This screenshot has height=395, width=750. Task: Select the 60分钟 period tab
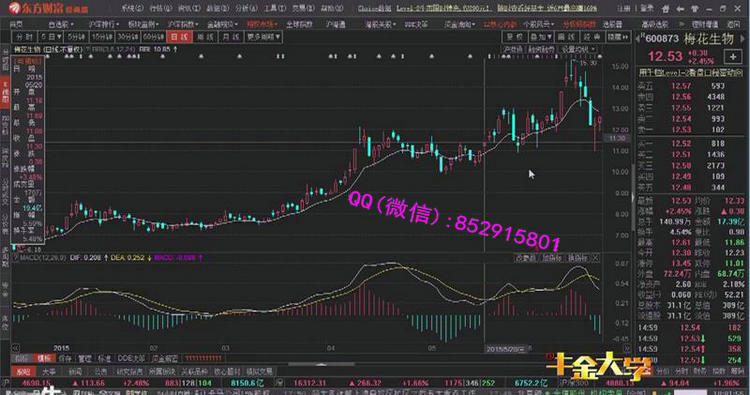pyautogui.click(x=154, y=37)
